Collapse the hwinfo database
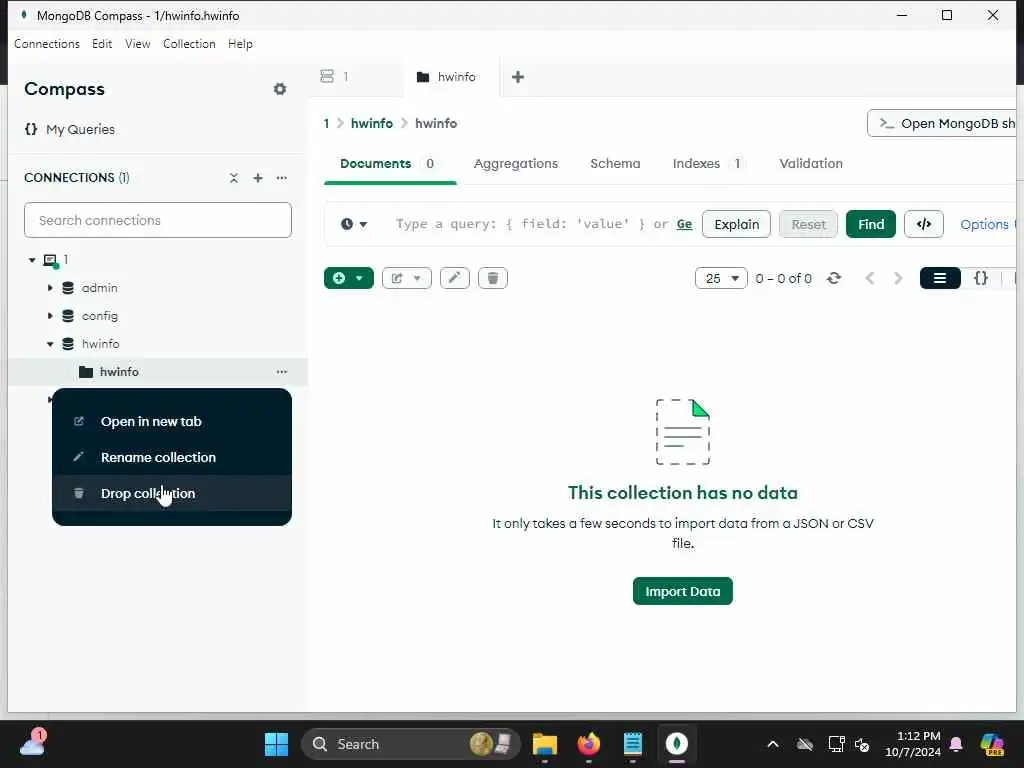This screenshot has width=1024, height=768. tap(50, 344)
